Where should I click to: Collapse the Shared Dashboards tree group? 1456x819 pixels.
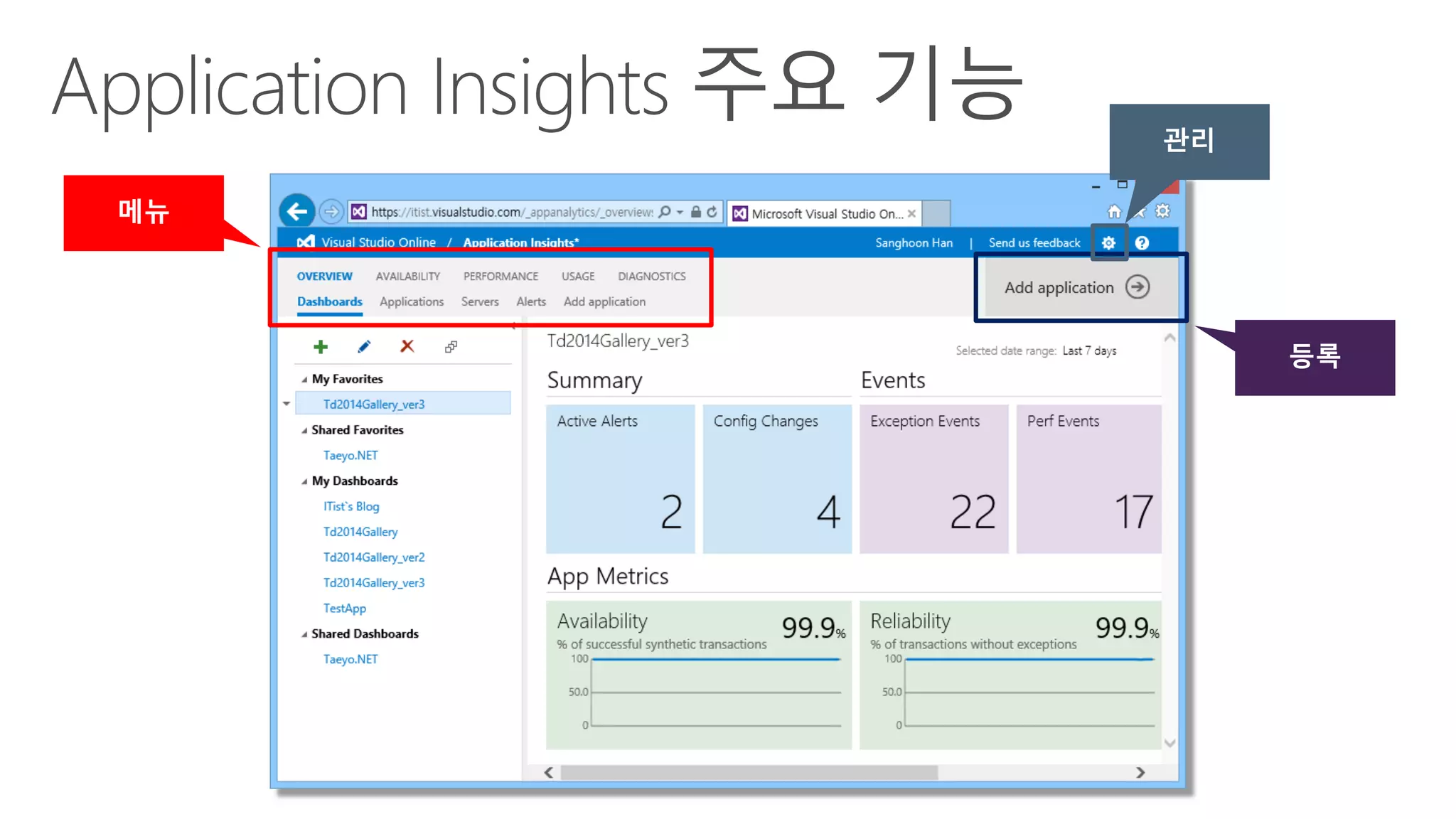click(x=304, y=634)
